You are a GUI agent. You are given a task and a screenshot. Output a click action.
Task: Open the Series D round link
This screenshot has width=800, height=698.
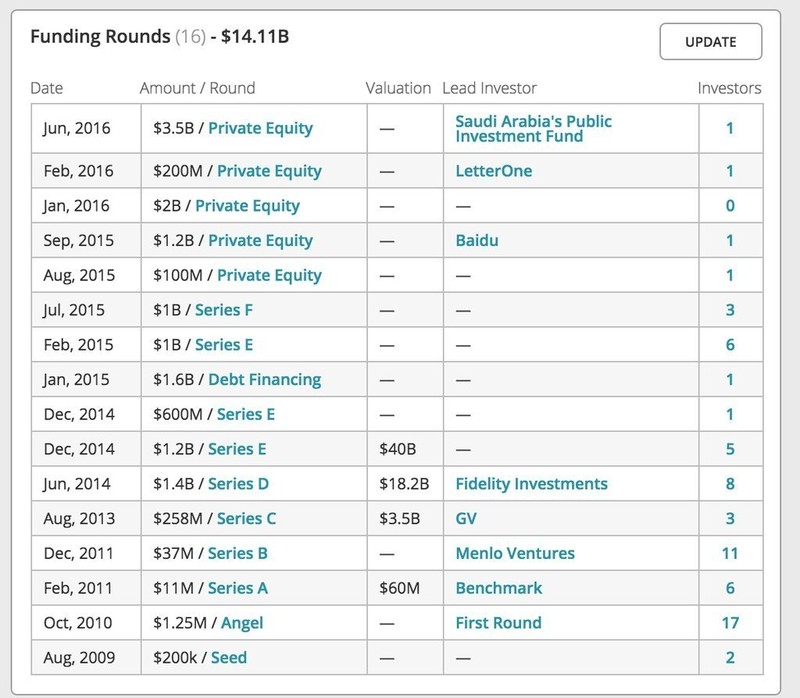click(237, 484)
